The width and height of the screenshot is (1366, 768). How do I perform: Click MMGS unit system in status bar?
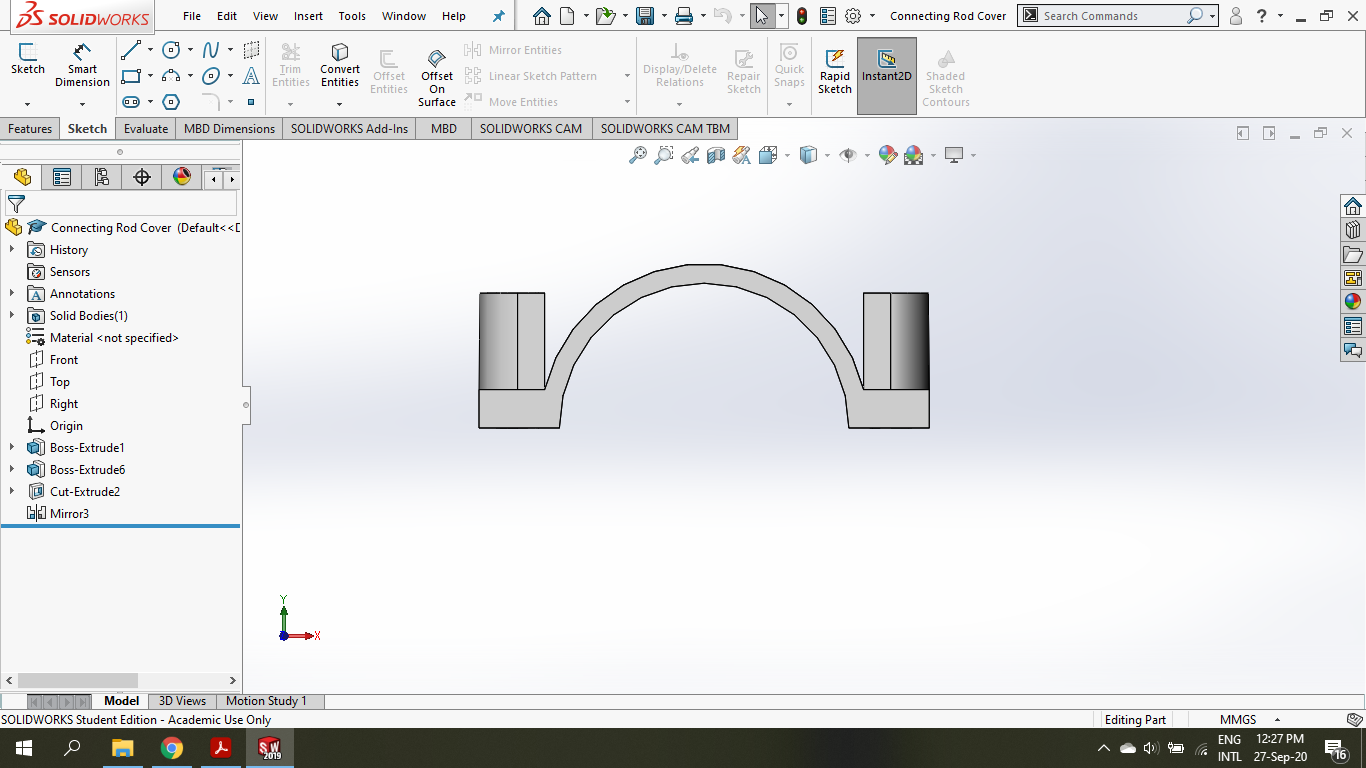tap(1237, 719)
